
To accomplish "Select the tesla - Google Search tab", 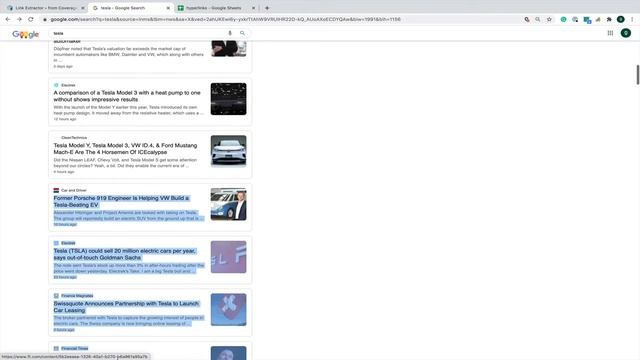I will [131, 8].
